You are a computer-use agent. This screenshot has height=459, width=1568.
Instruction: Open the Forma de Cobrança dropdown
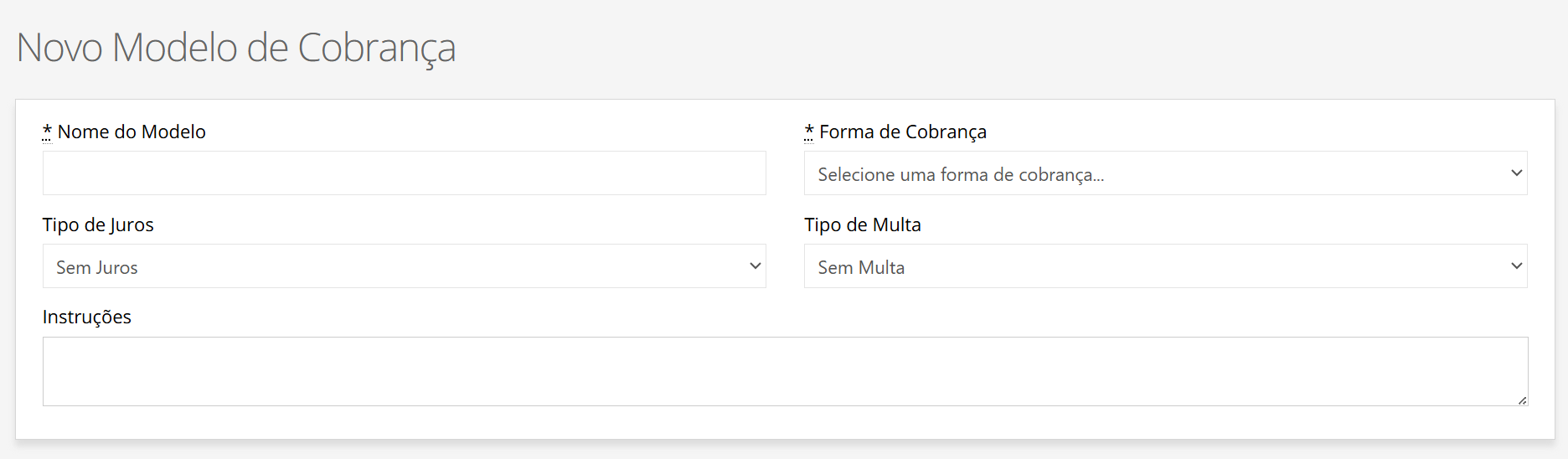(x=1164, y=173)
